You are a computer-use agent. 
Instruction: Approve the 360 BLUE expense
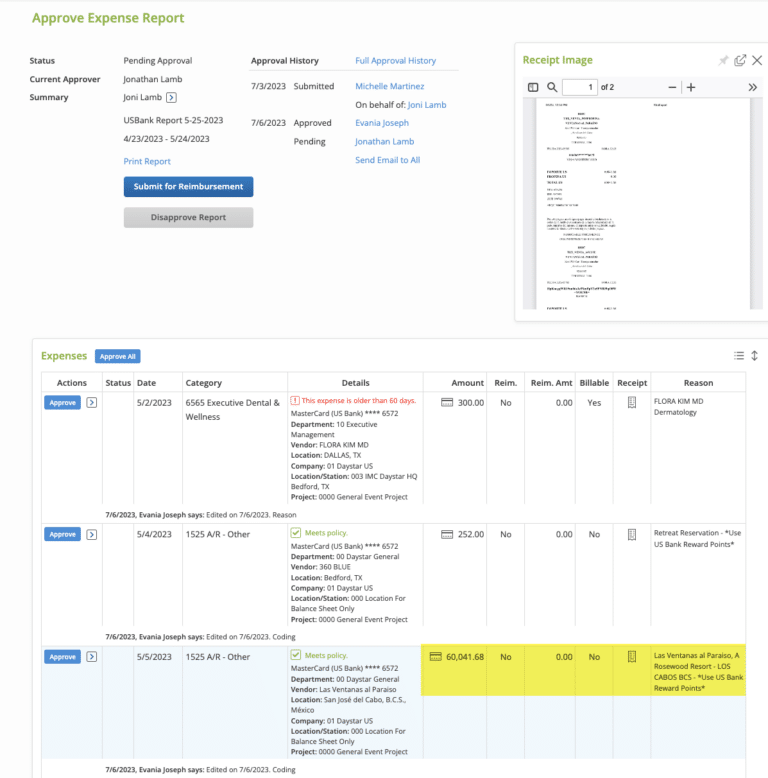[62, 535]
